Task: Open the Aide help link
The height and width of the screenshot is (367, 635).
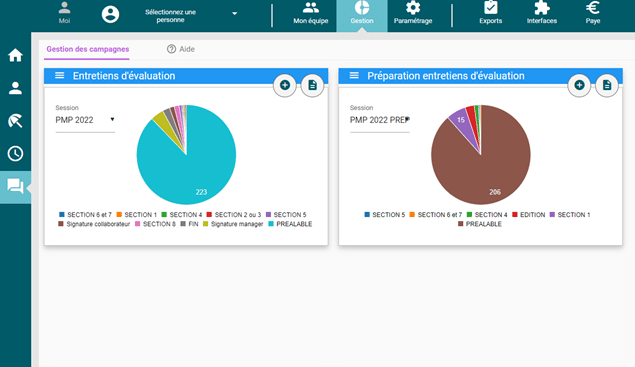Action: 181,49
